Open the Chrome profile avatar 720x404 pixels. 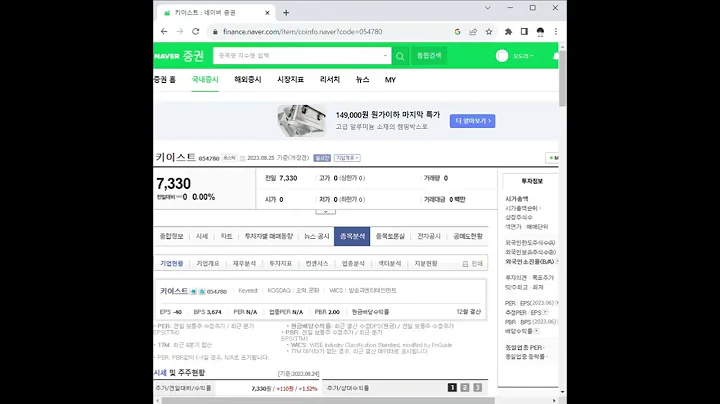coord(540,32)
